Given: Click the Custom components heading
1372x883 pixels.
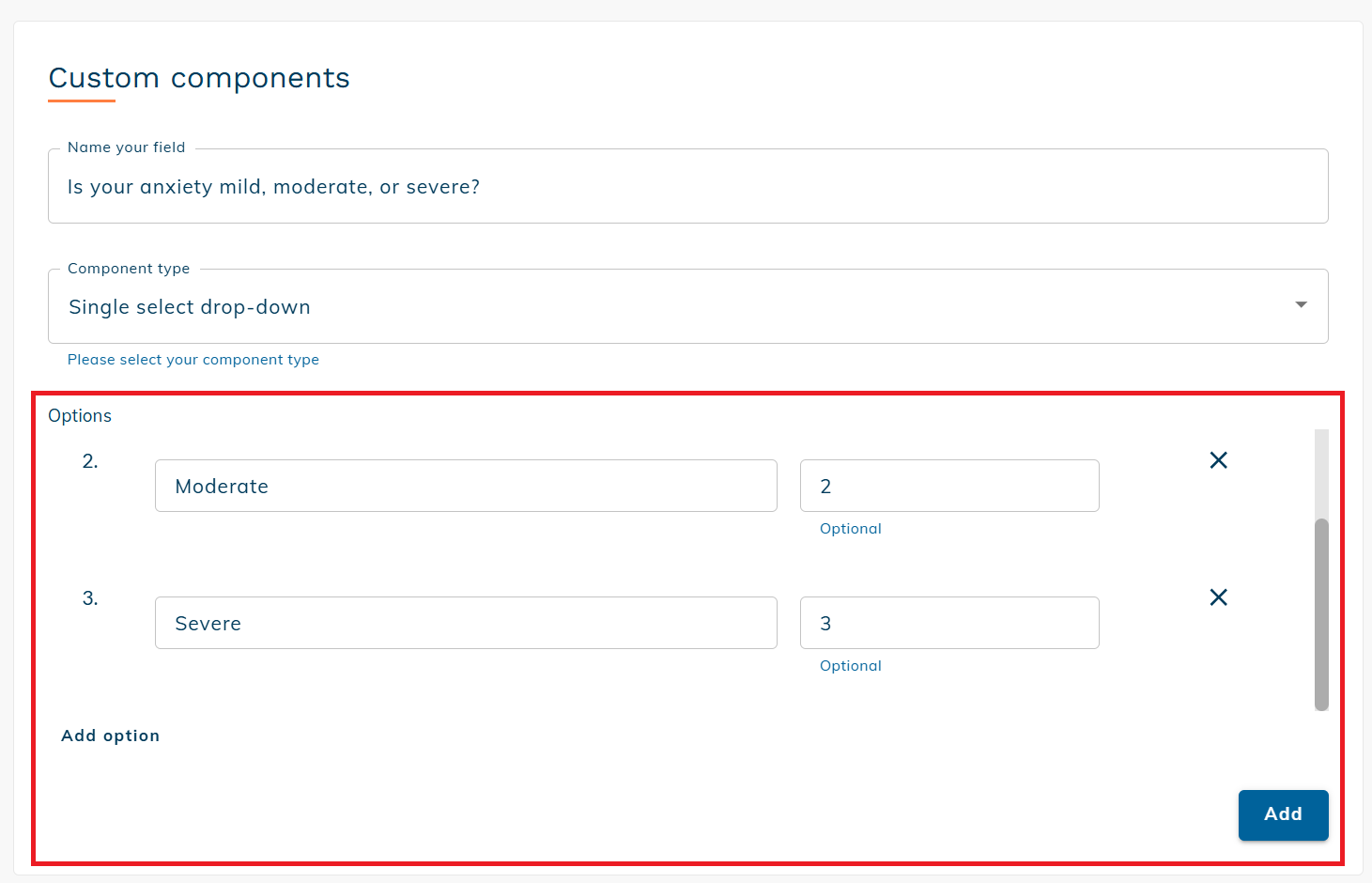Looking at the screenshot, I should click(x=199, y=78).
